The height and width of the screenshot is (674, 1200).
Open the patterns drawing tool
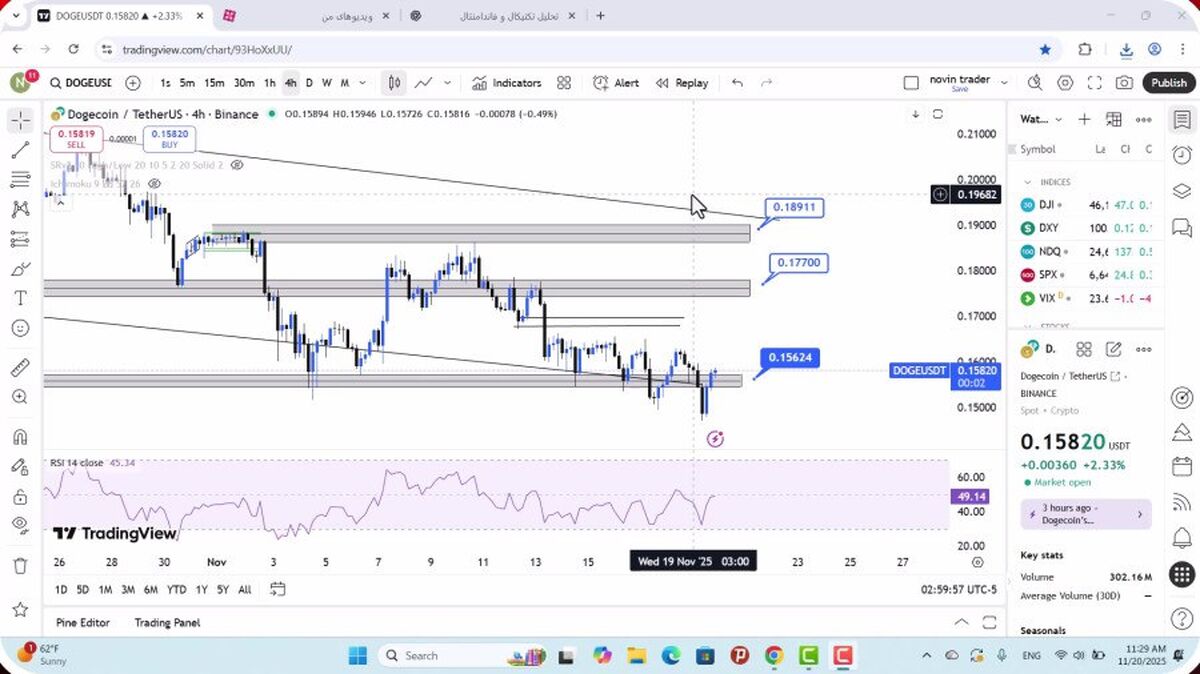point(20,209)
